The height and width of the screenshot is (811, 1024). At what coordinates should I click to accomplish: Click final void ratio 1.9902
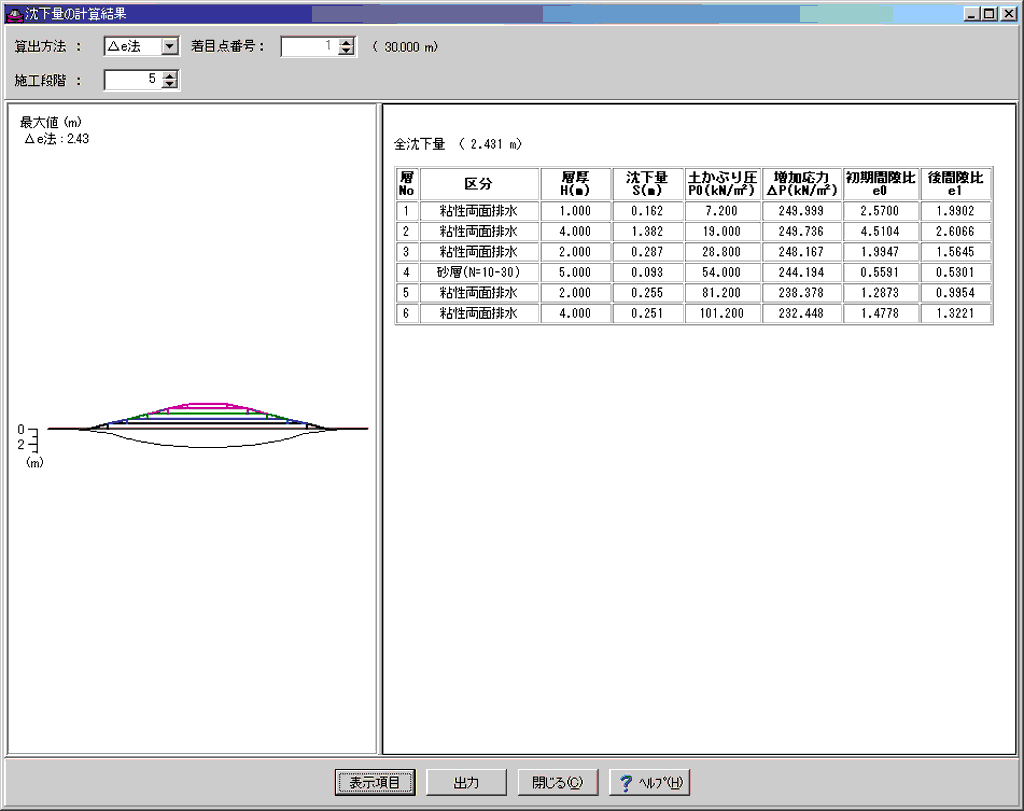click(x=955, y=211)
